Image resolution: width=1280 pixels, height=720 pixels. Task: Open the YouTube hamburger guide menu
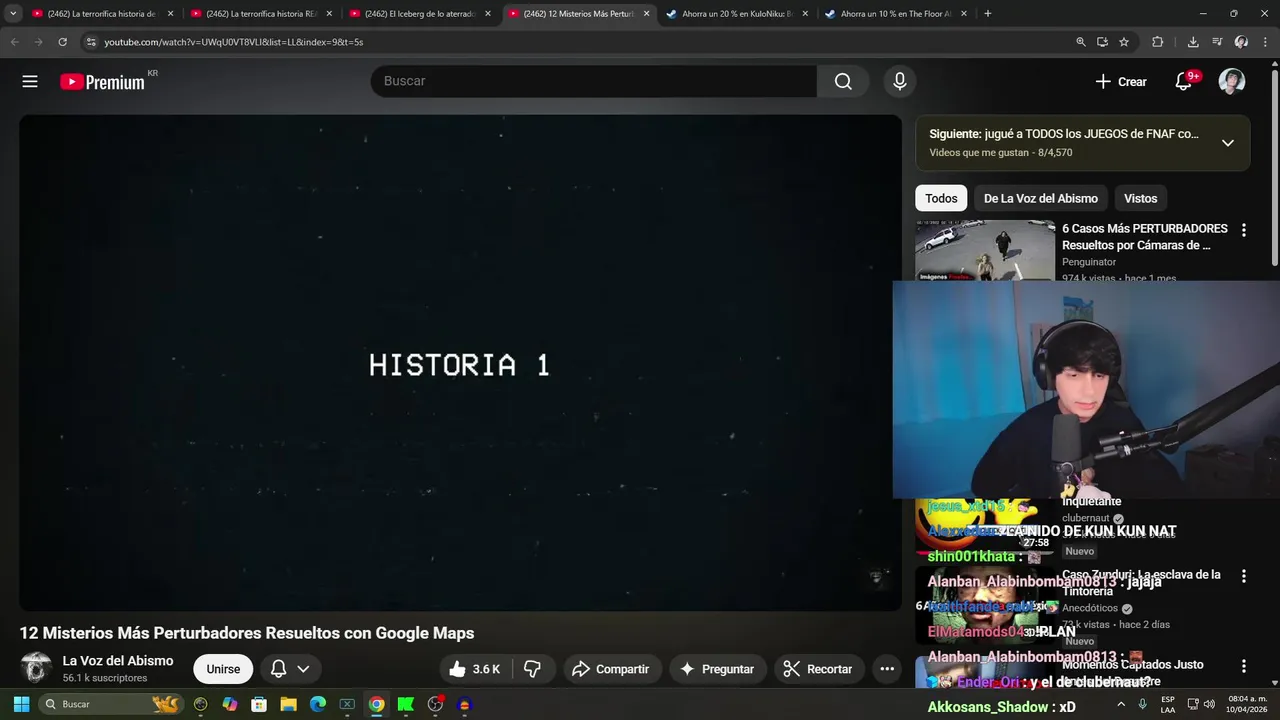pyautogui.click(x=30, y=82)
